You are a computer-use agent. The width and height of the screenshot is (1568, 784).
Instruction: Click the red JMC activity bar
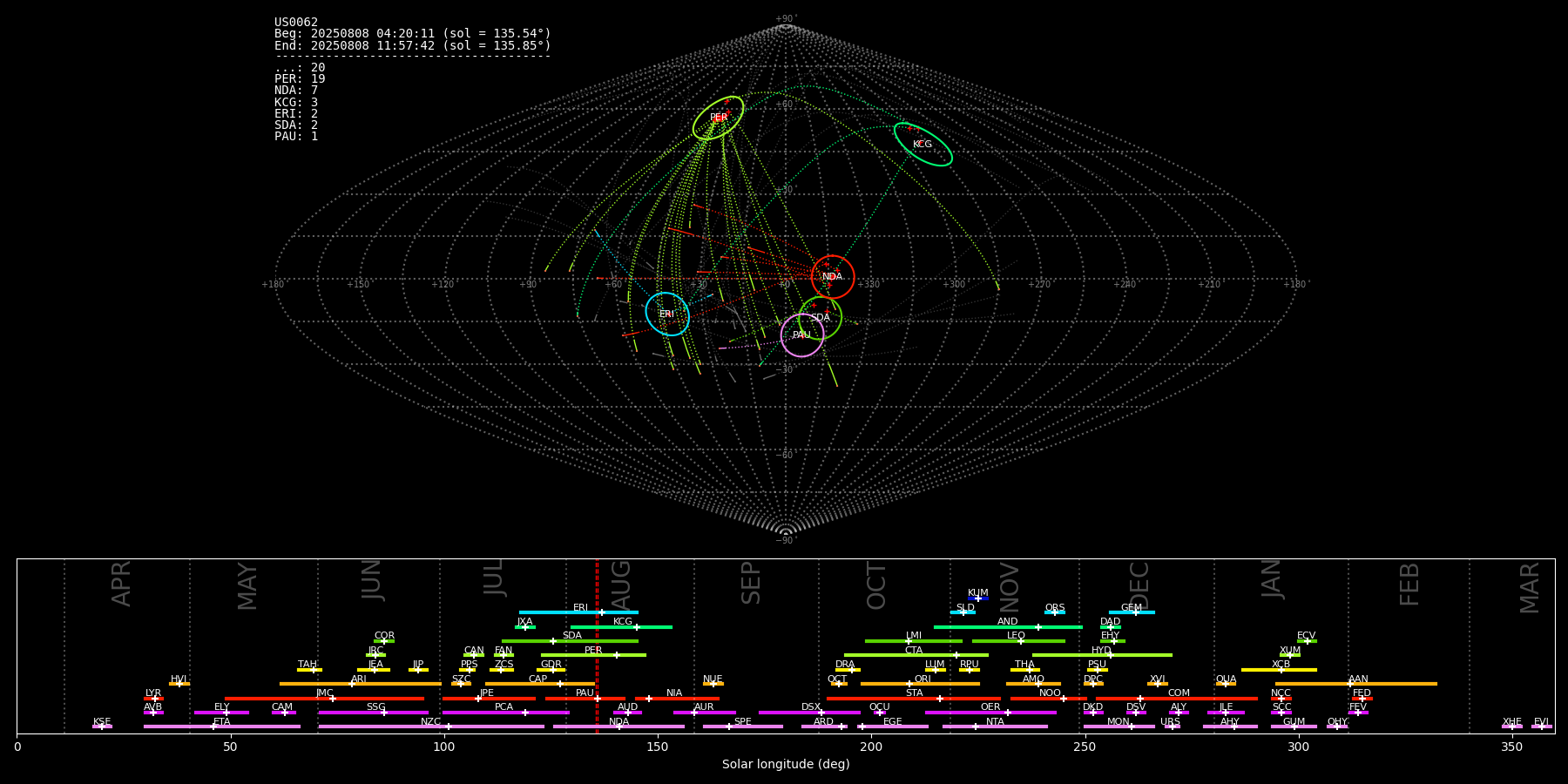[324, 699]
